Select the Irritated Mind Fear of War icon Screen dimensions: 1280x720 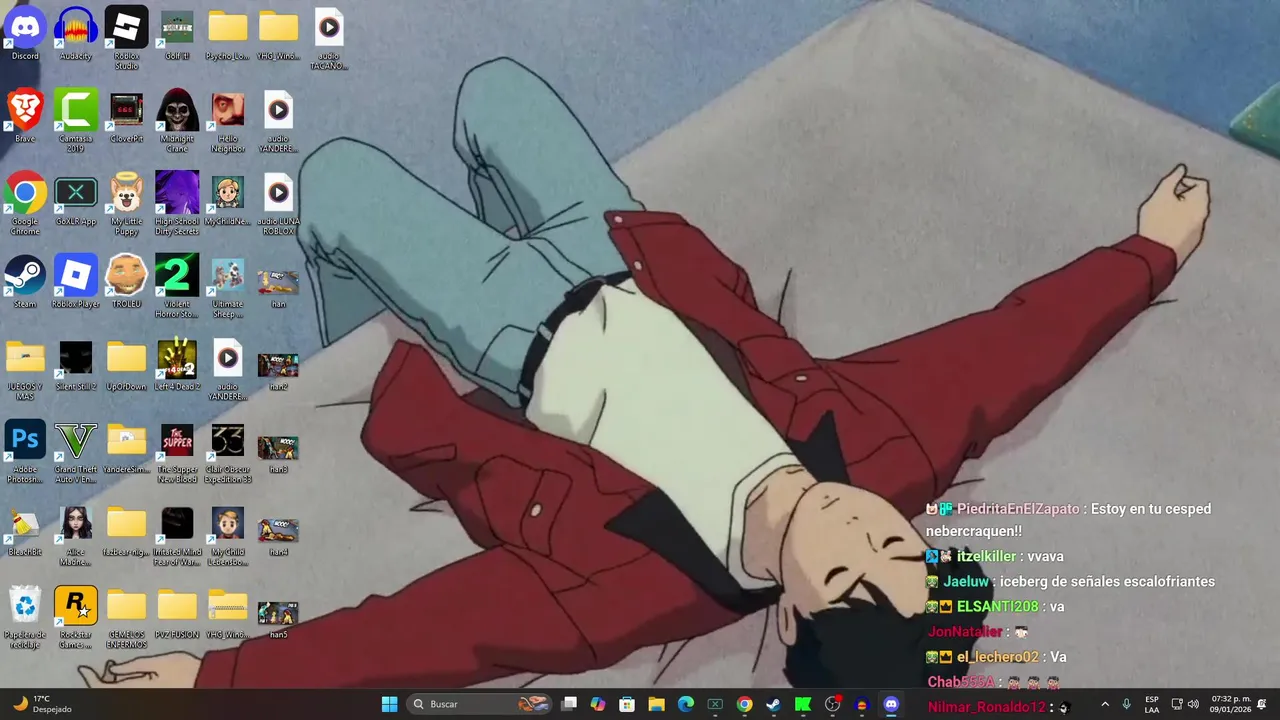[x=177, y=534]
